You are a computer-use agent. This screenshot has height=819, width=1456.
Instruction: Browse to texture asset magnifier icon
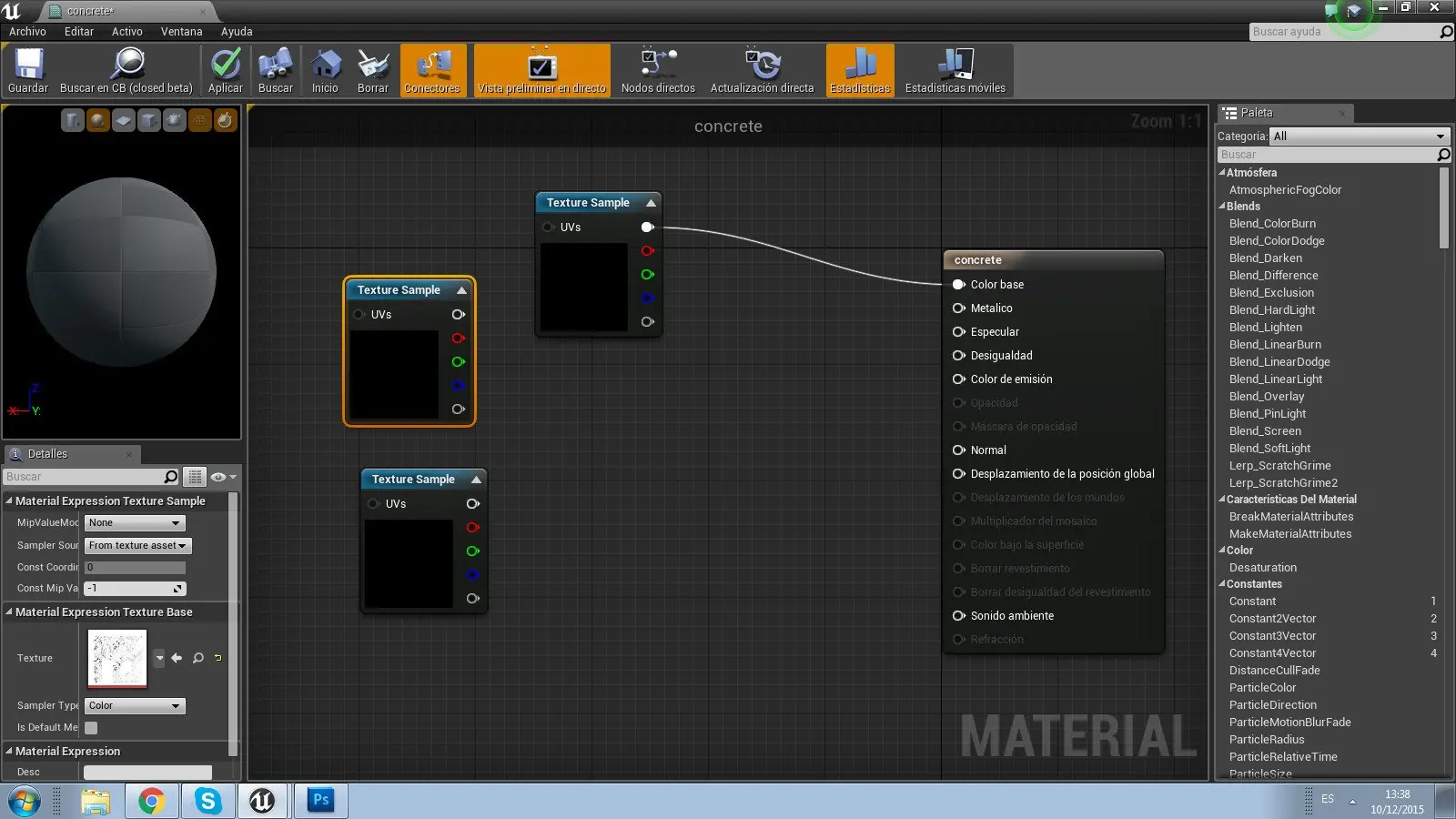coord(198,658)
